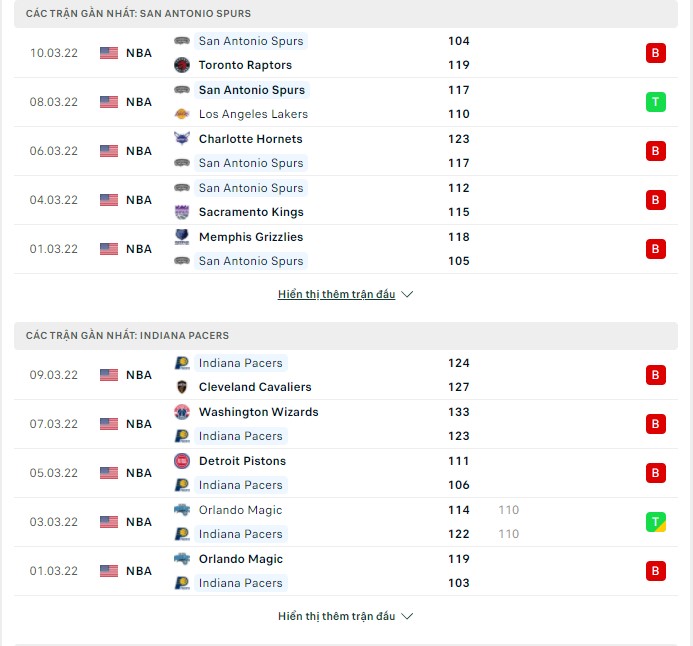The image size is (693, 646).
Task: Open the Toronto Raptors team link
Action: pyautogui.click(x=245, y=65)
